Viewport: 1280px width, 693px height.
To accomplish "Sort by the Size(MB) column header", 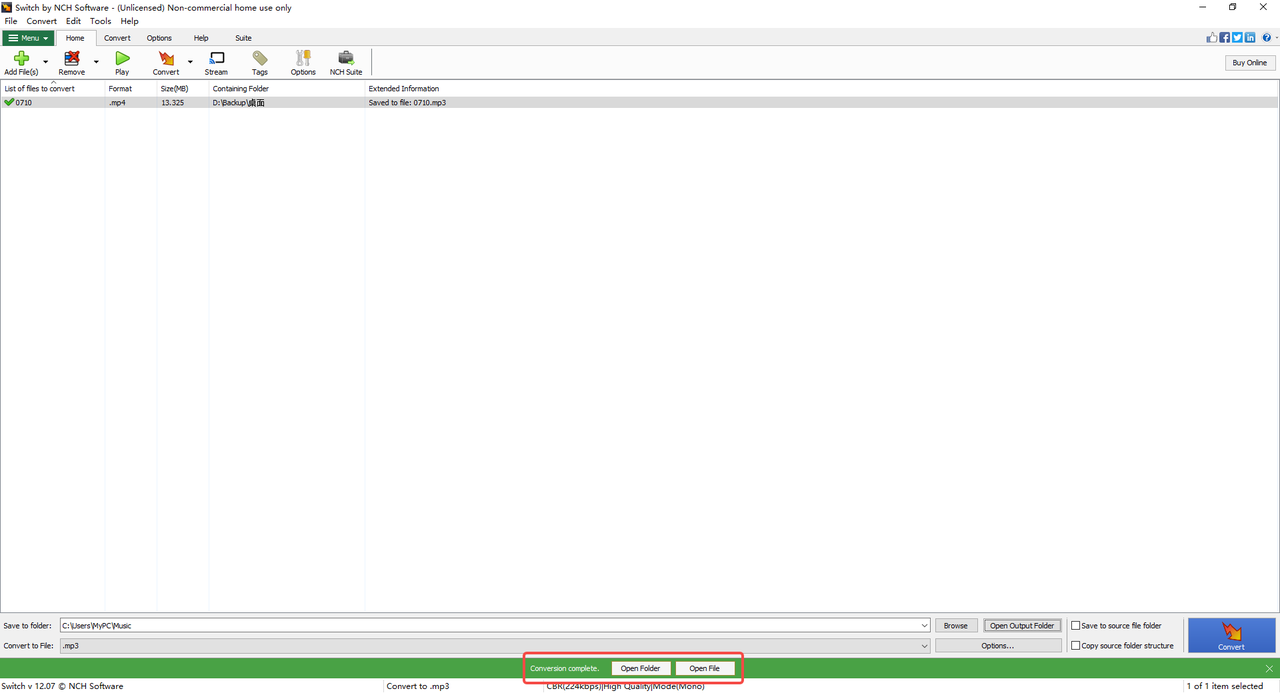I will coord(182,89).
